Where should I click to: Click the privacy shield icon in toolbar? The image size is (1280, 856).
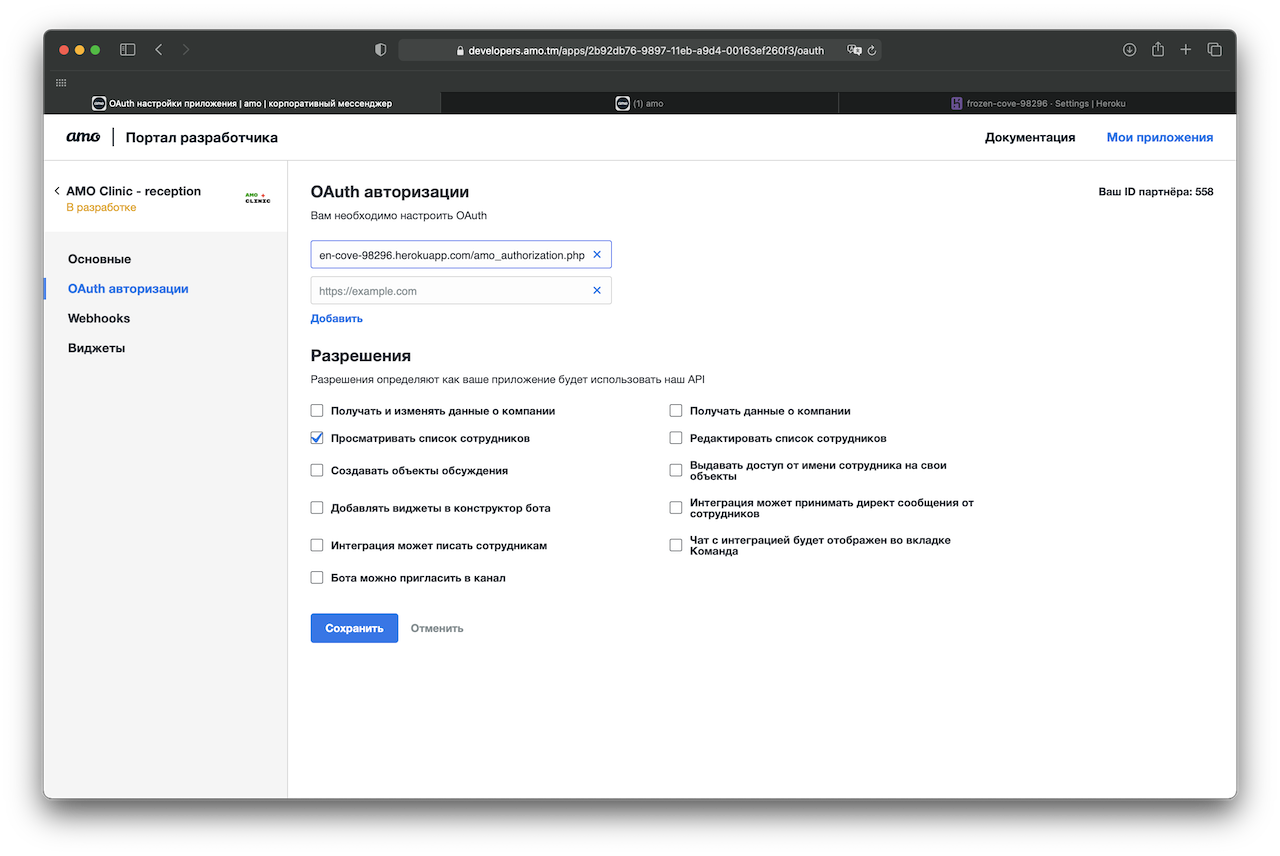pos(380,50)
